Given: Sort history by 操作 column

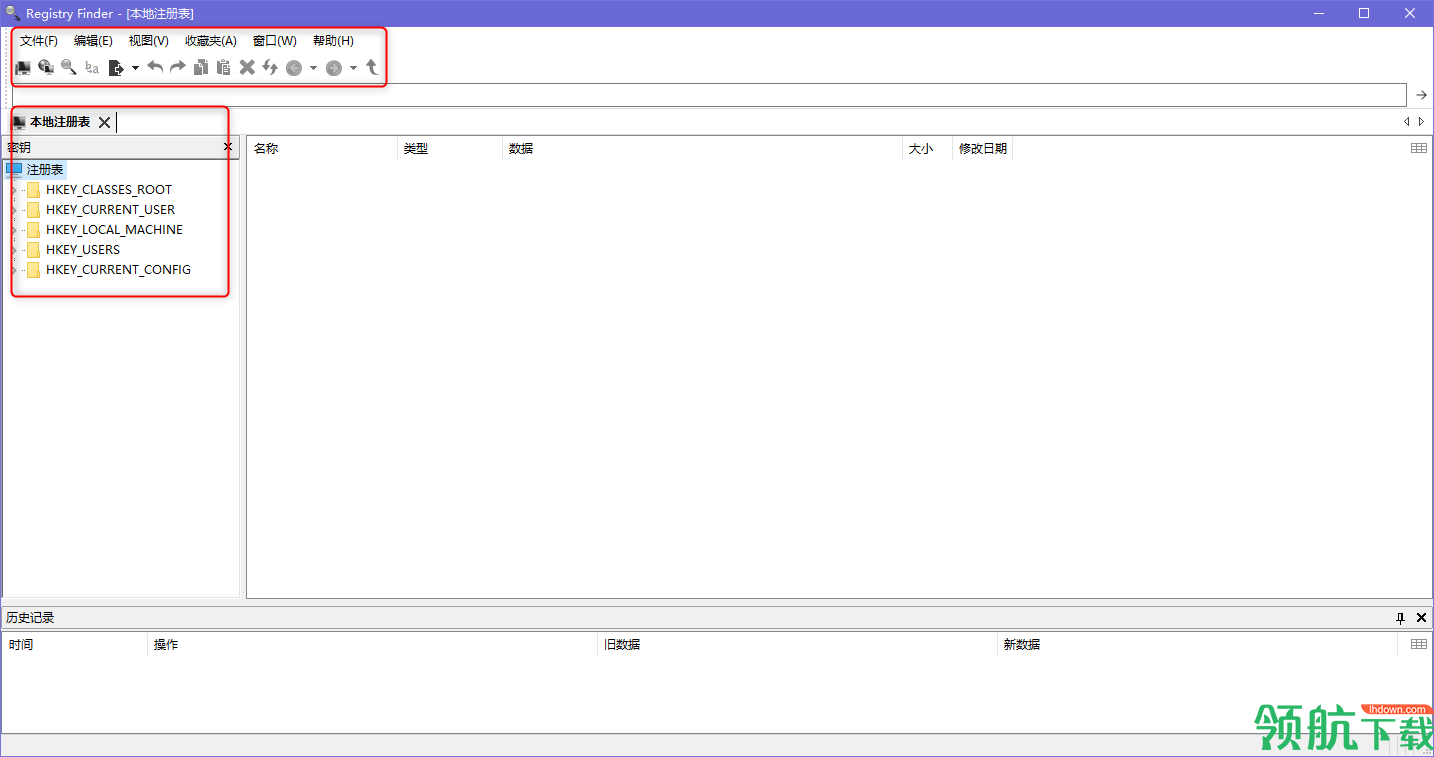Looking at the screenshot, I should [x=372, y=645].
